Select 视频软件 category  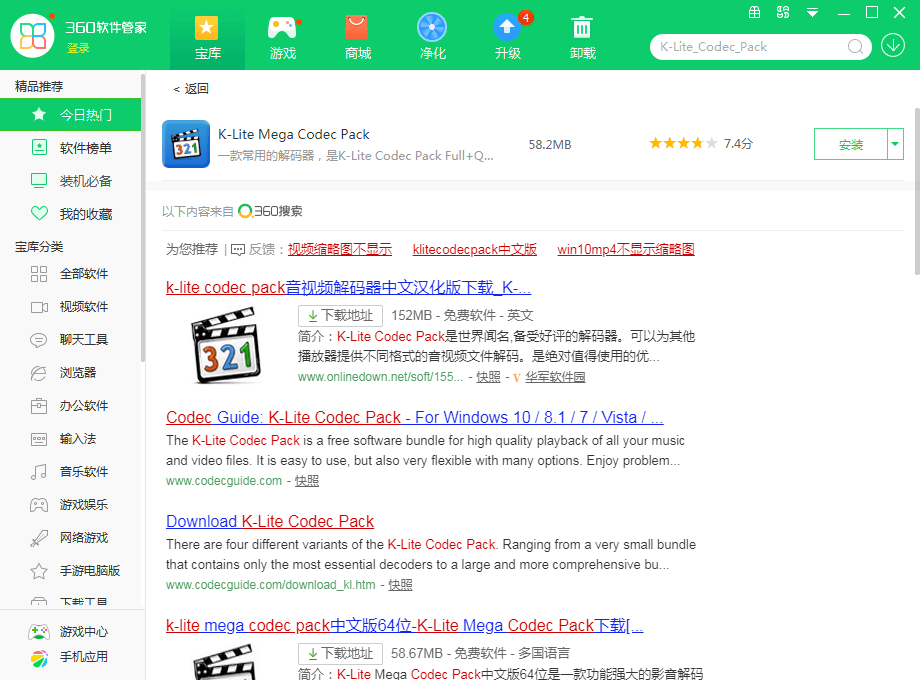click(70, 306)
